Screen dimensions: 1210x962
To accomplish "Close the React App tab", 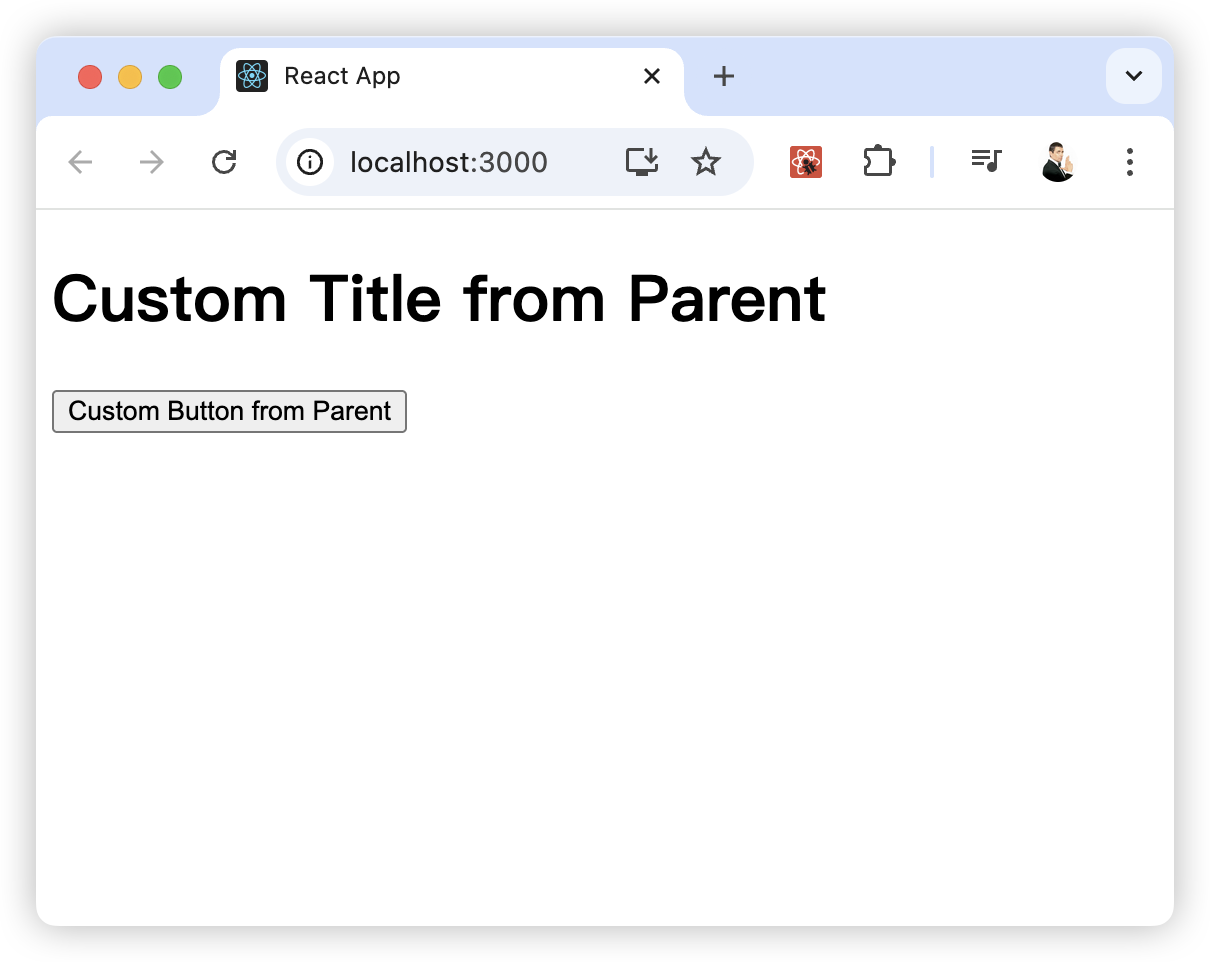I will click(652, 76).
